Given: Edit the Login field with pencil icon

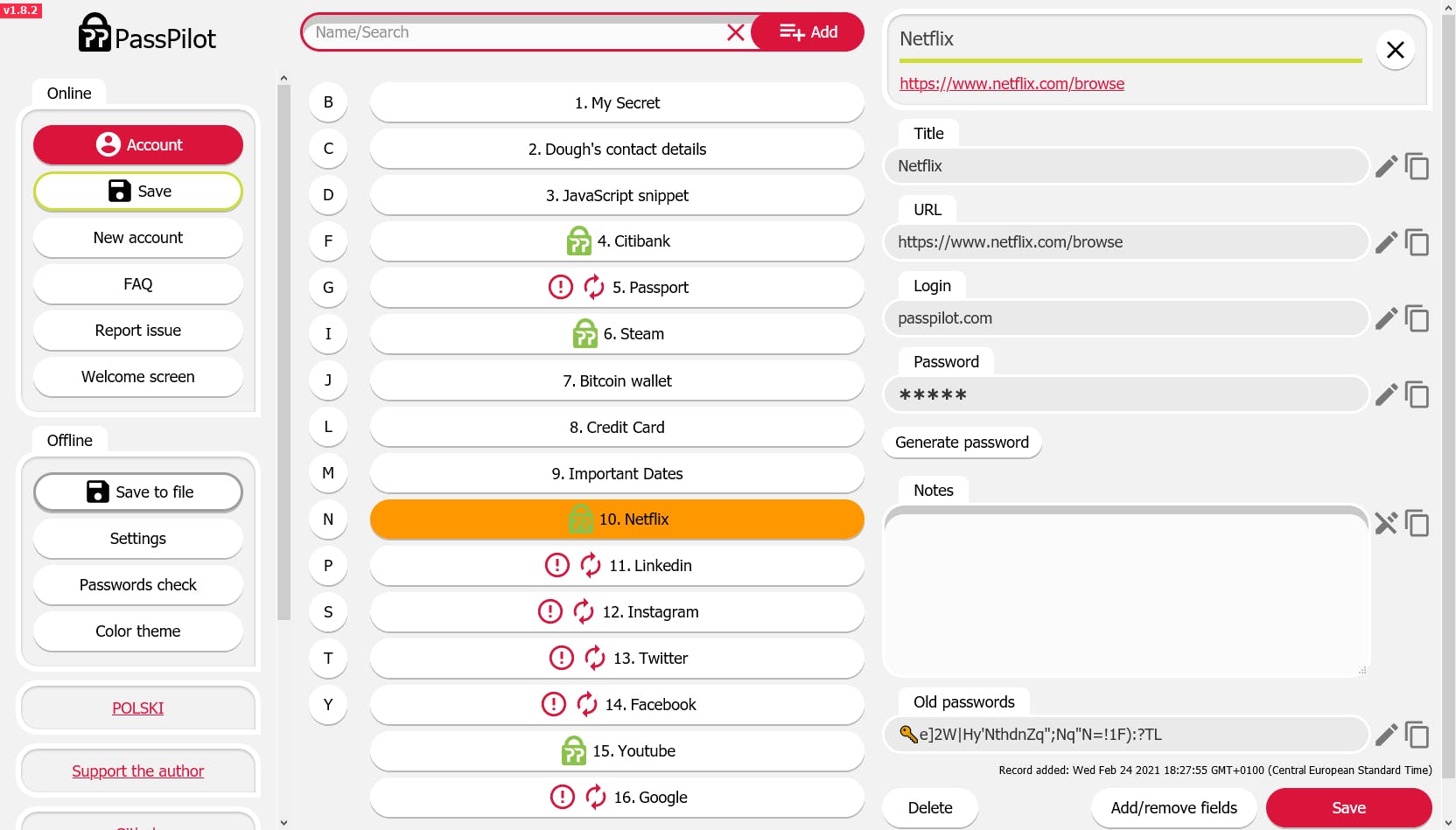Looking at the screenshot, I should pyautogui.click(x=1386, y=318).
